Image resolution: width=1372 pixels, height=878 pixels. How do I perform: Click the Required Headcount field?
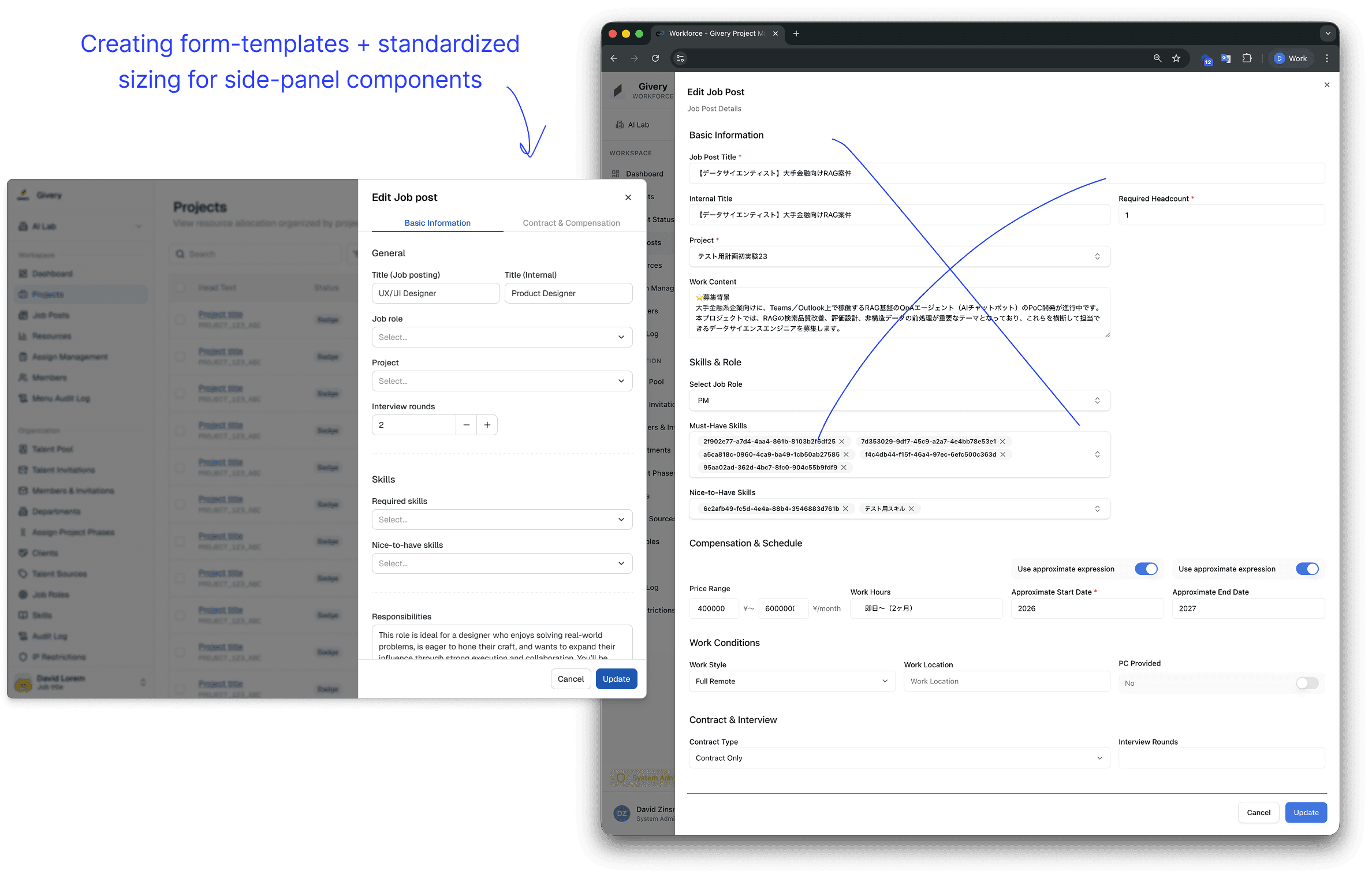1222,215
